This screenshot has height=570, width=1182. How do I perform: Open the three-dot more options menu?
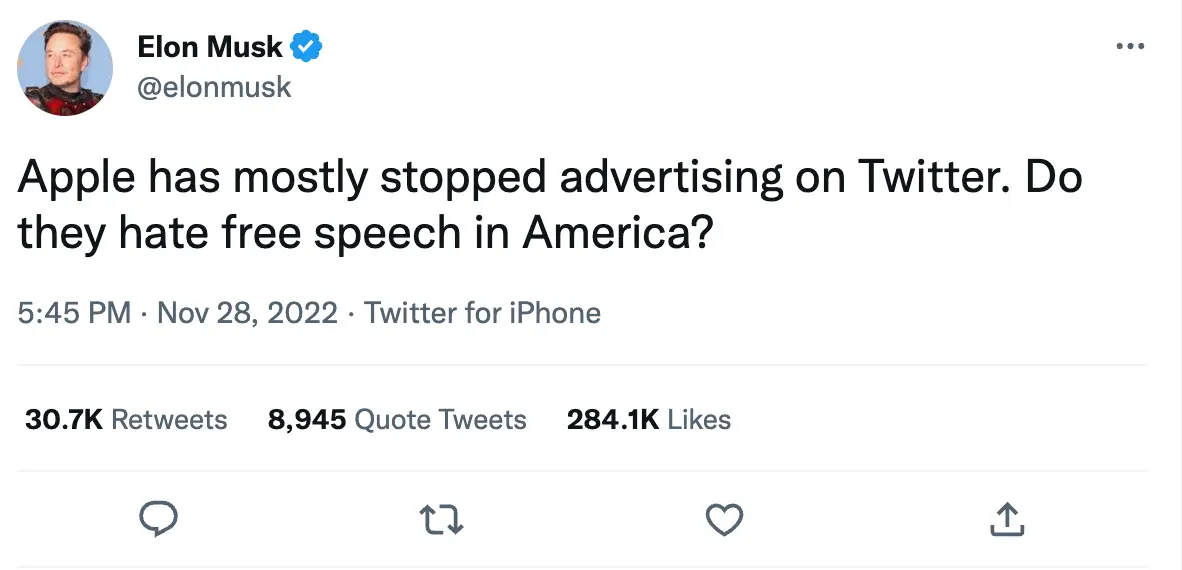tap(1129, 46)
